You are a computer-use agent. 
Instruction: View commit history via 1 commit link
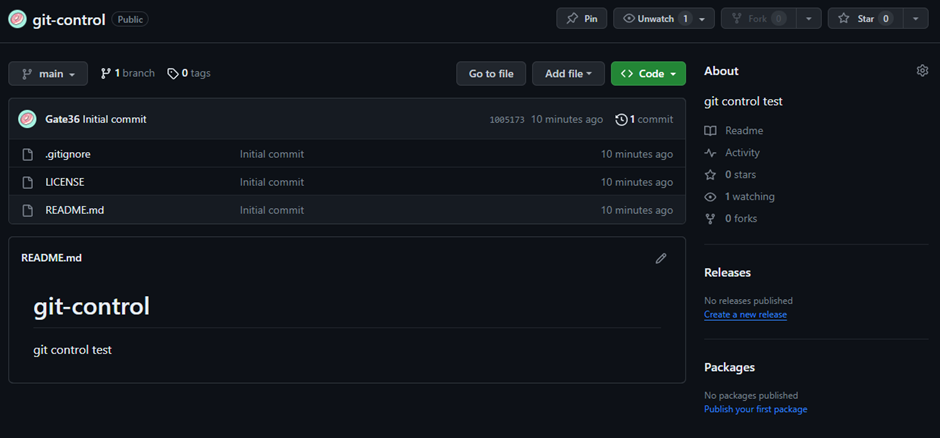pos(644,119)
